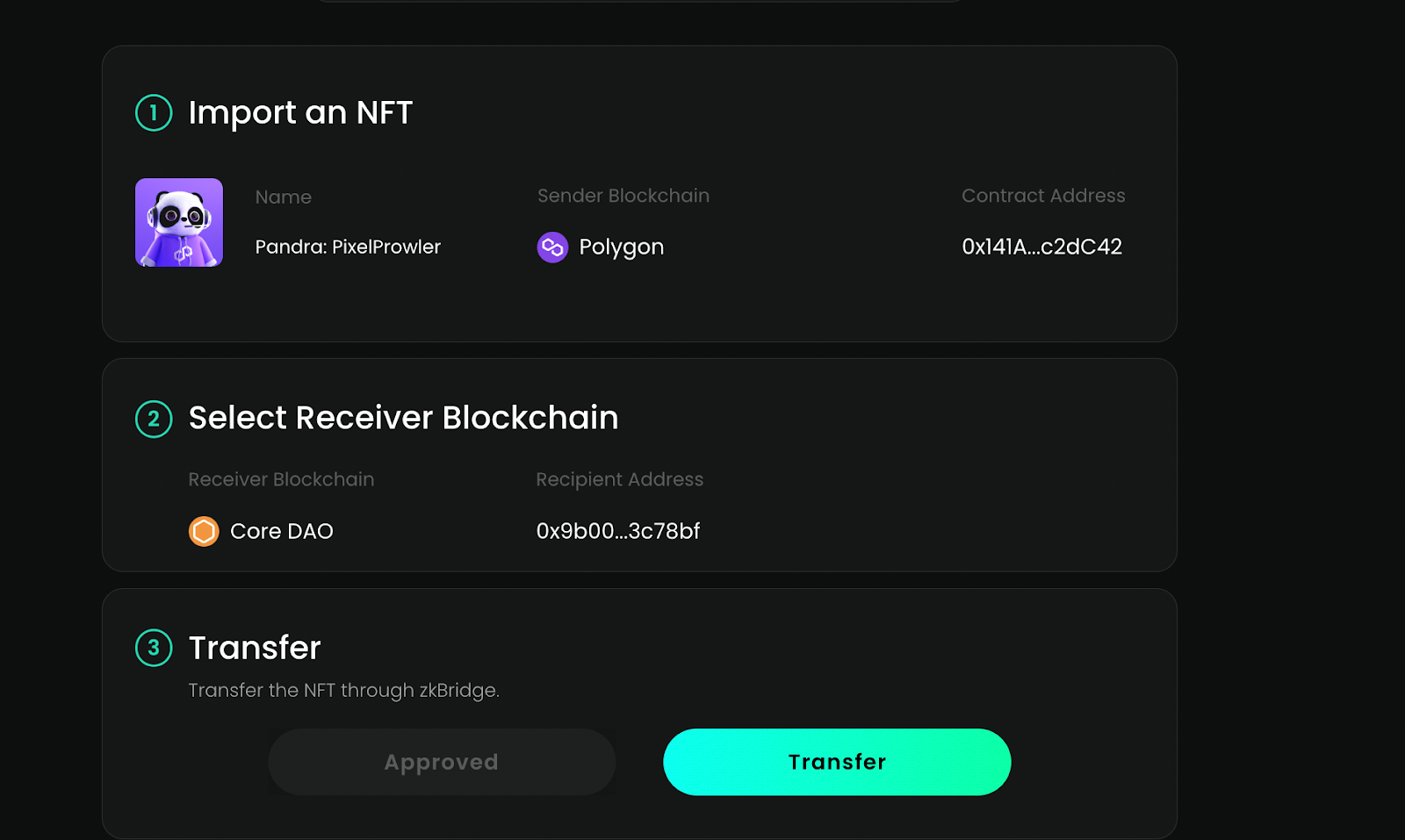The image size is (1405, 840).
Task: Click the step 3 circle icon
Action: tap(154, 648)
